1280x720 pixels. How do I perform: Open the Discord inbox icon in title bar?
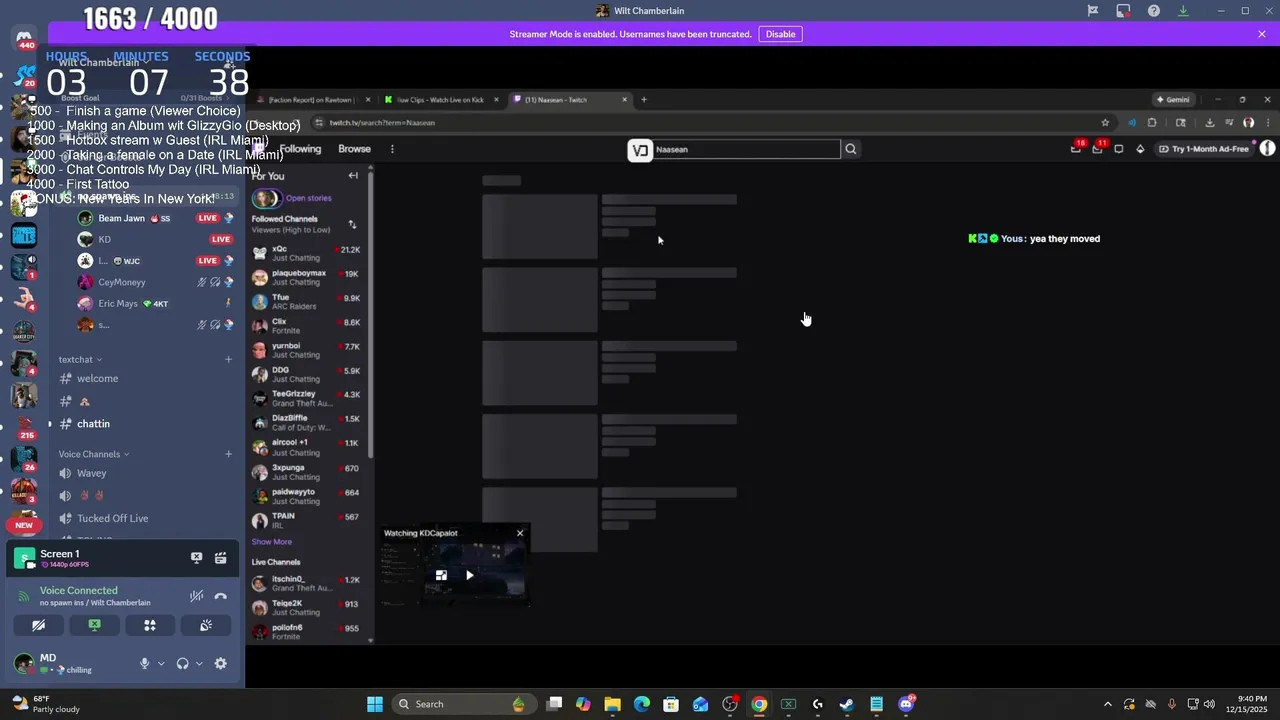[1123, 11]
